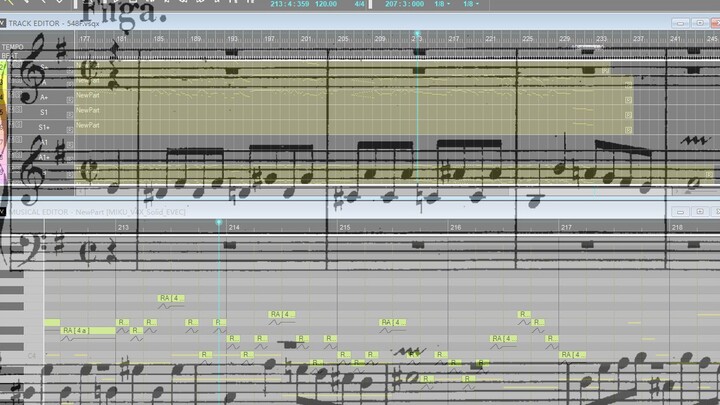Select the RA note at start of measure 217

572,355
